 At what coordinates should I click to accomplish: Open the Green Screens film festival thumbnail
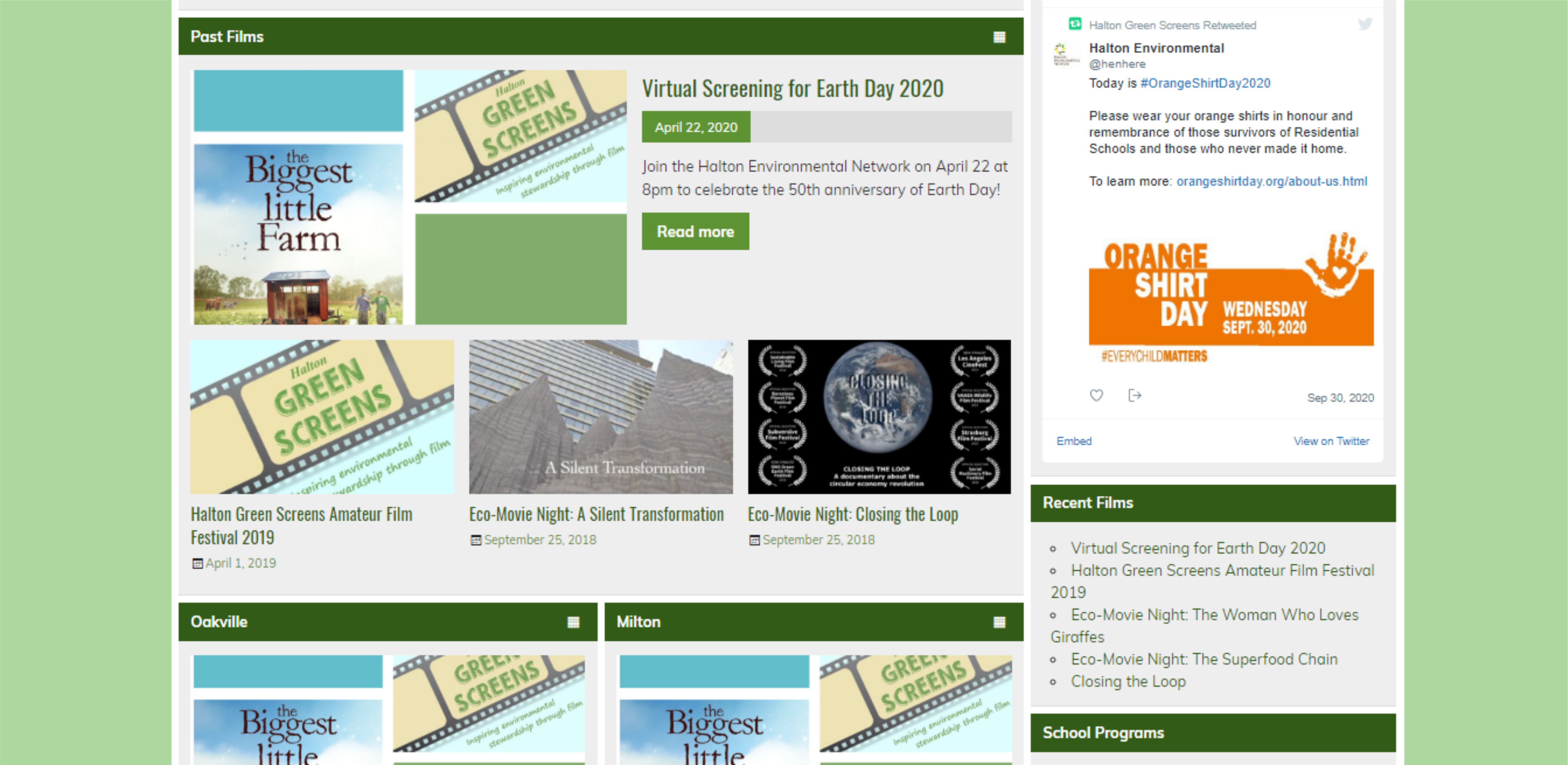pos(322,417)
